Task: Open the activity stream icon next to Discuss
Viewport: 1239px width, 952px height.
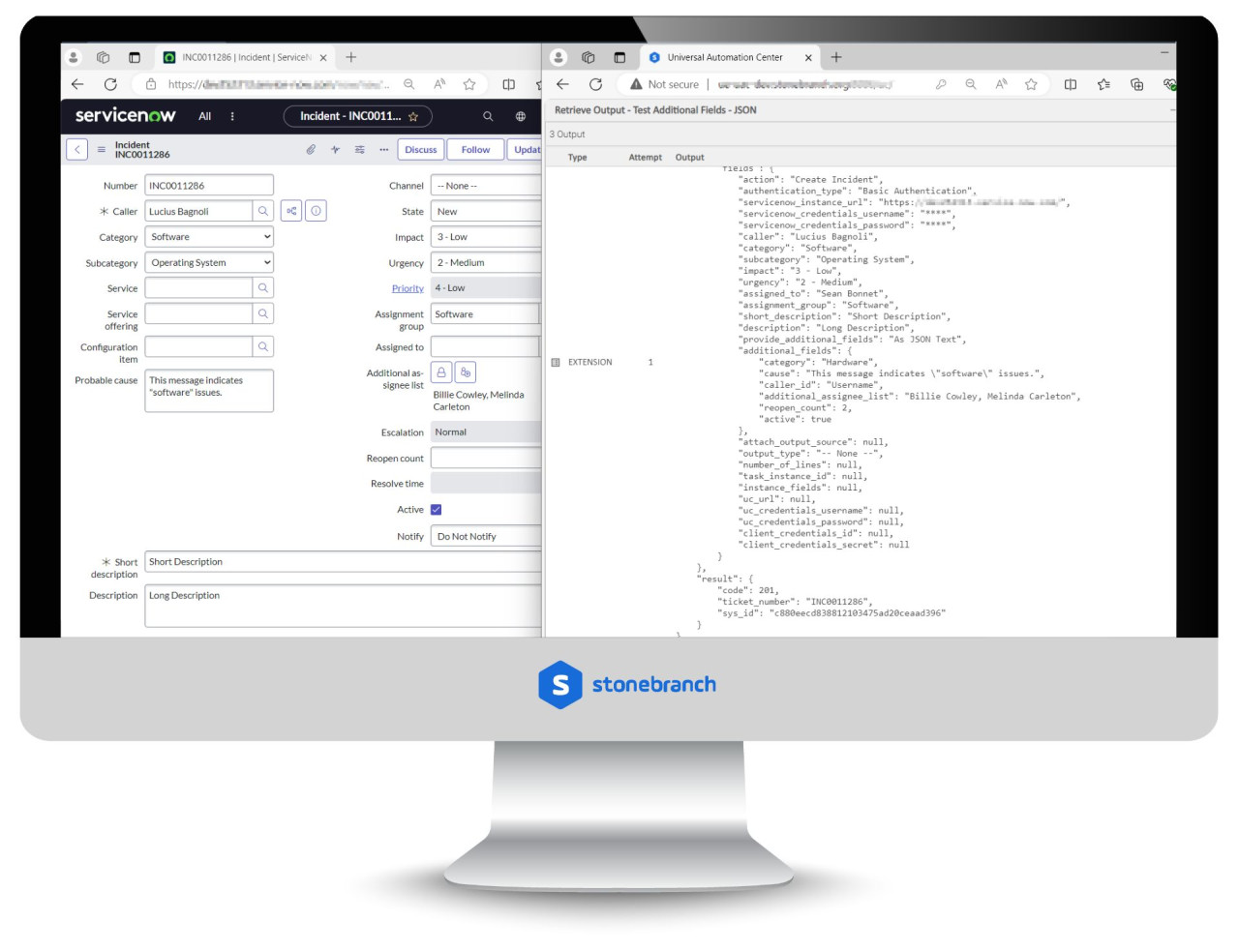Action: click(334, 149)
